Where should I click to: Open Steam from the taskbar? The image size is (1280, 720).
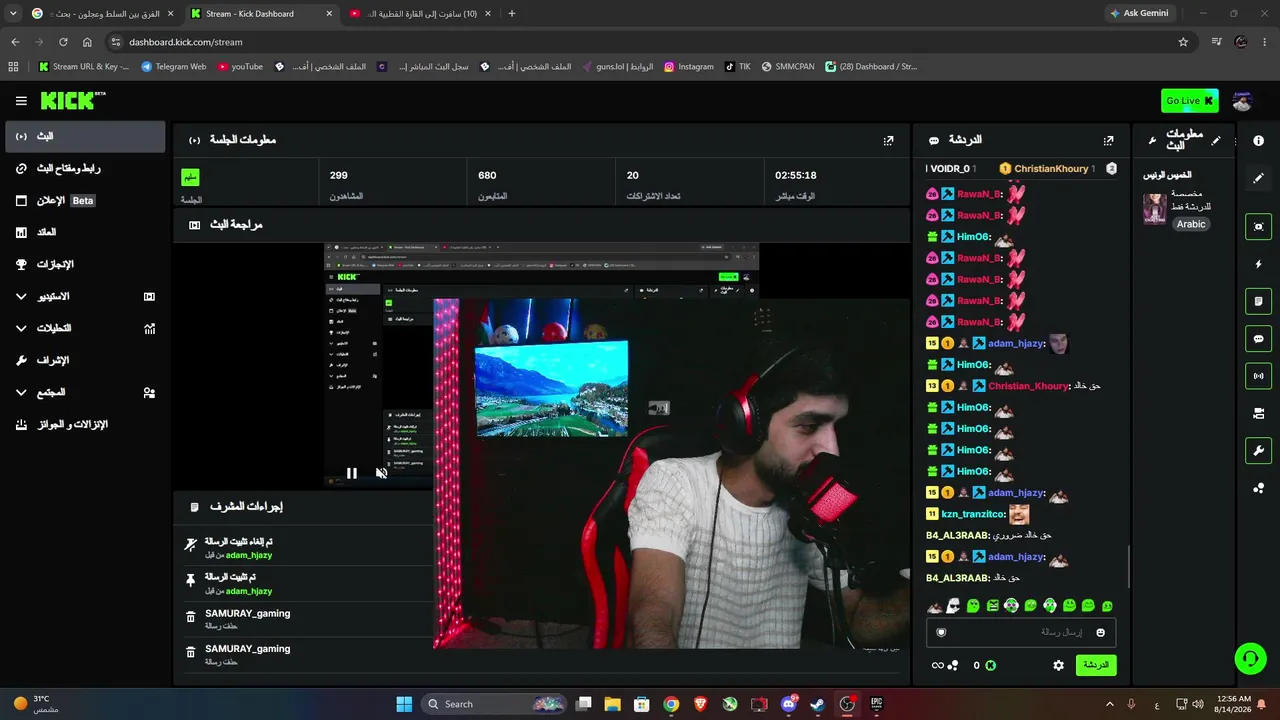[818, 704]
